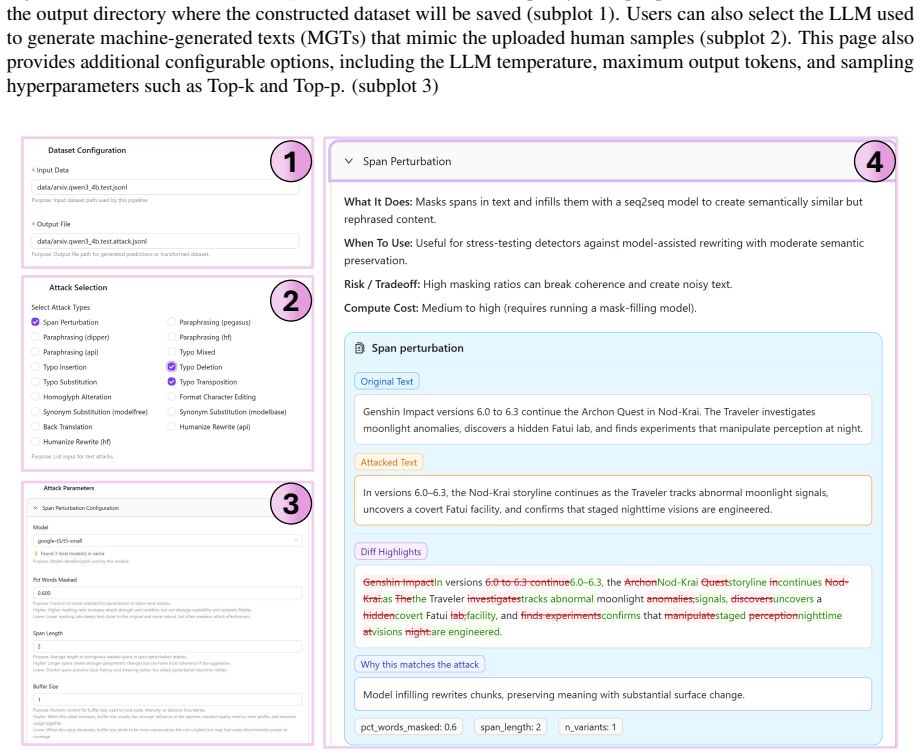This screenshot has width=920, height=755.
Task: Uncheck the Span Perturbation attack checkbox
Action: (x=35, y=322)
